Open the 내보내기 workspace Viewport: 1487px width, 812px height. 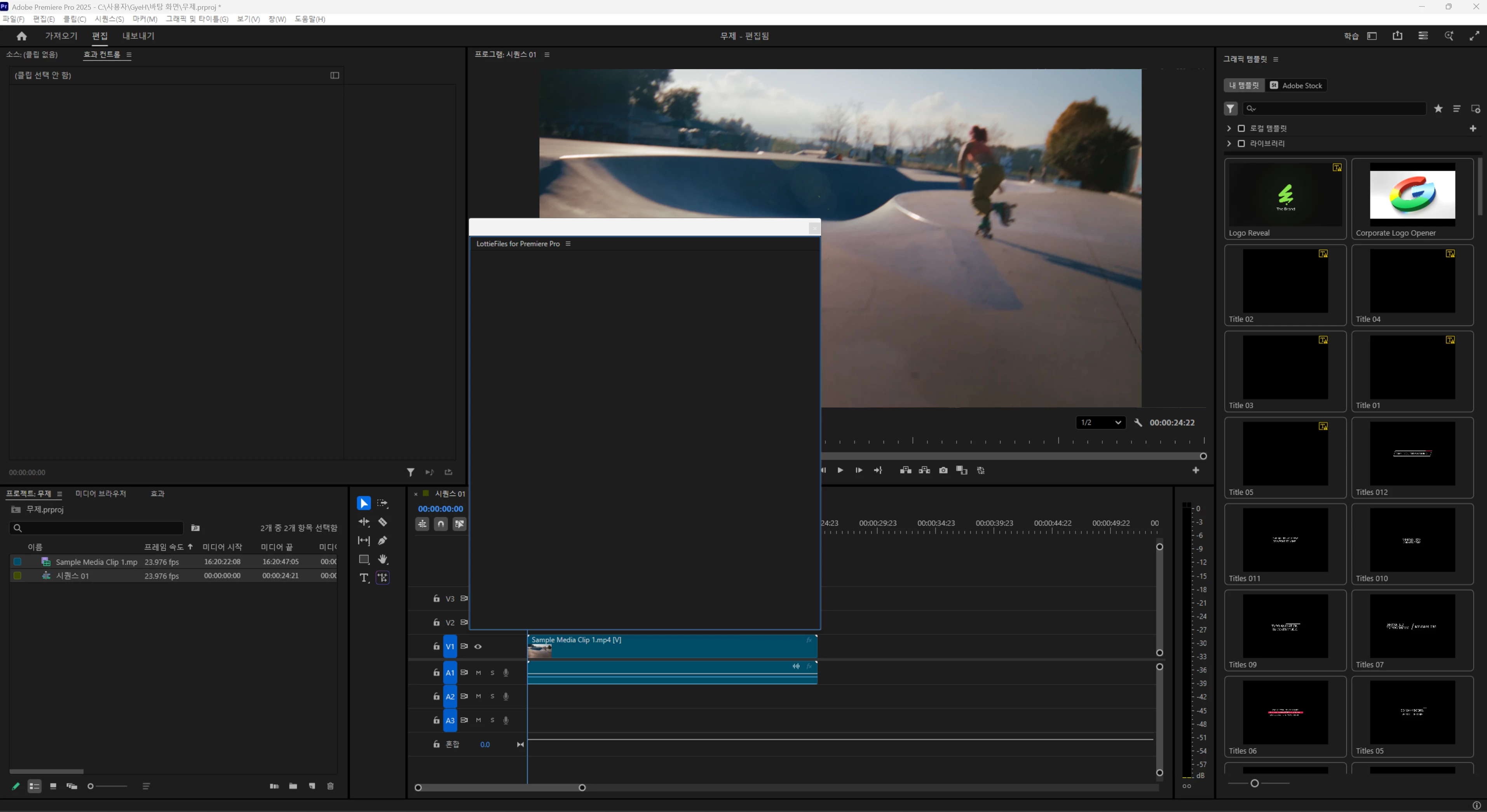(138, 36)
